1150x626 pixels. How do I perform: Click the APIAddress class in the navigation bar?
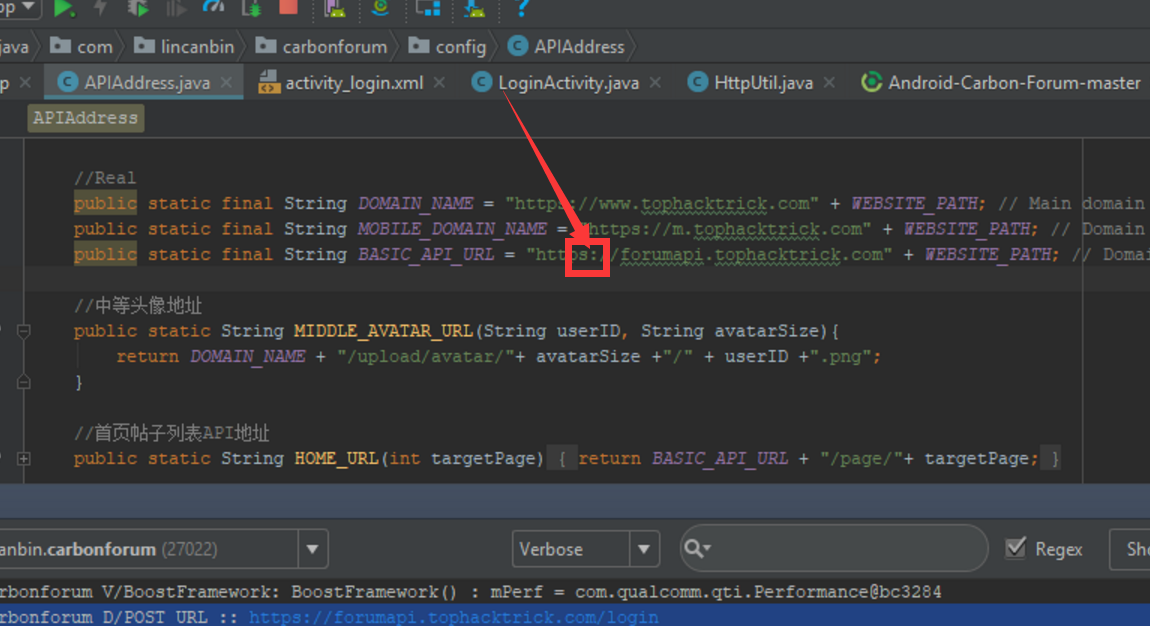click(x=566, y=47)
